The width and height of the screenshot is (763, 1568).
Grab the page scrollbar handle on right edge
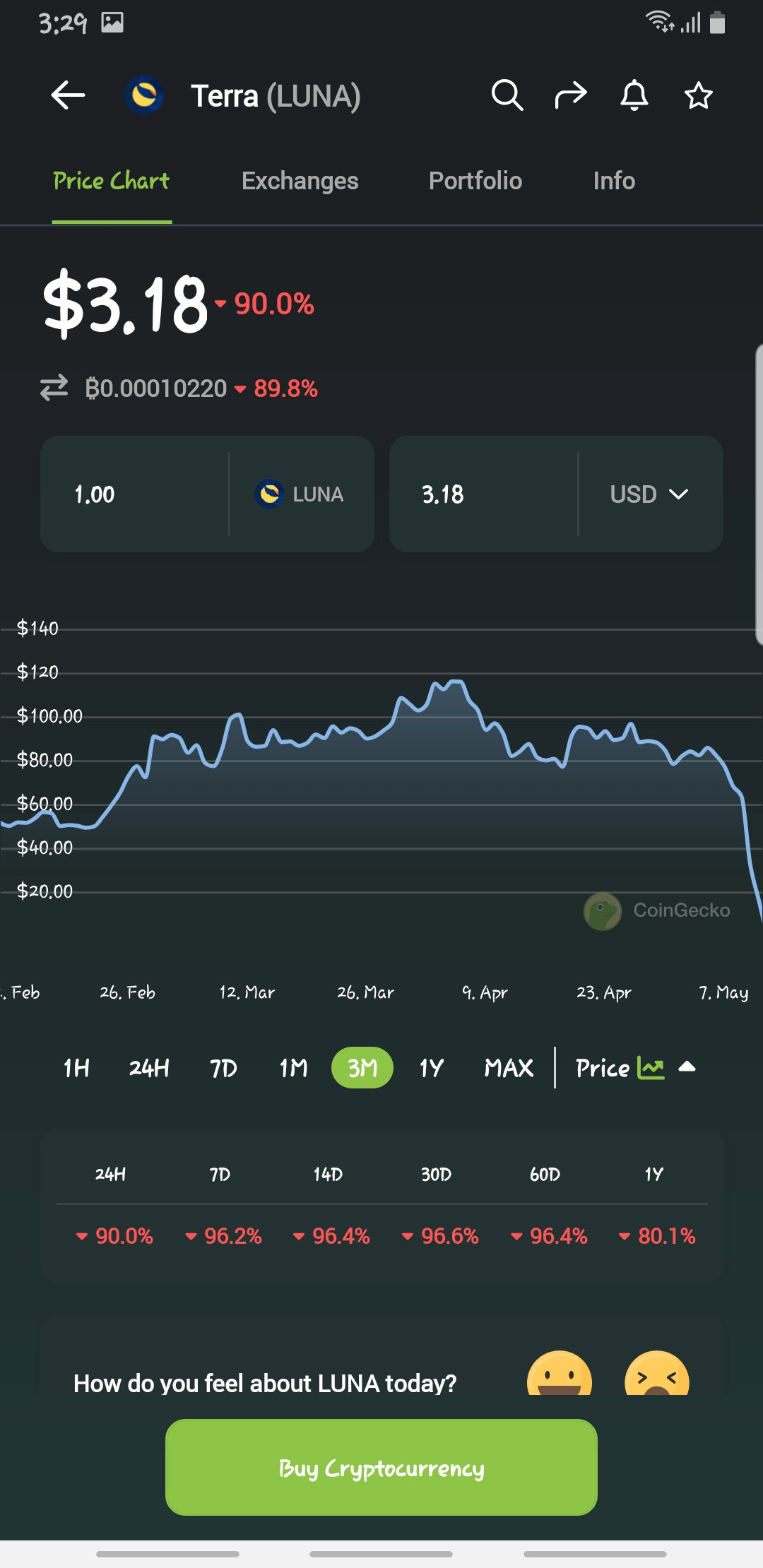click(x=759, y=494)
